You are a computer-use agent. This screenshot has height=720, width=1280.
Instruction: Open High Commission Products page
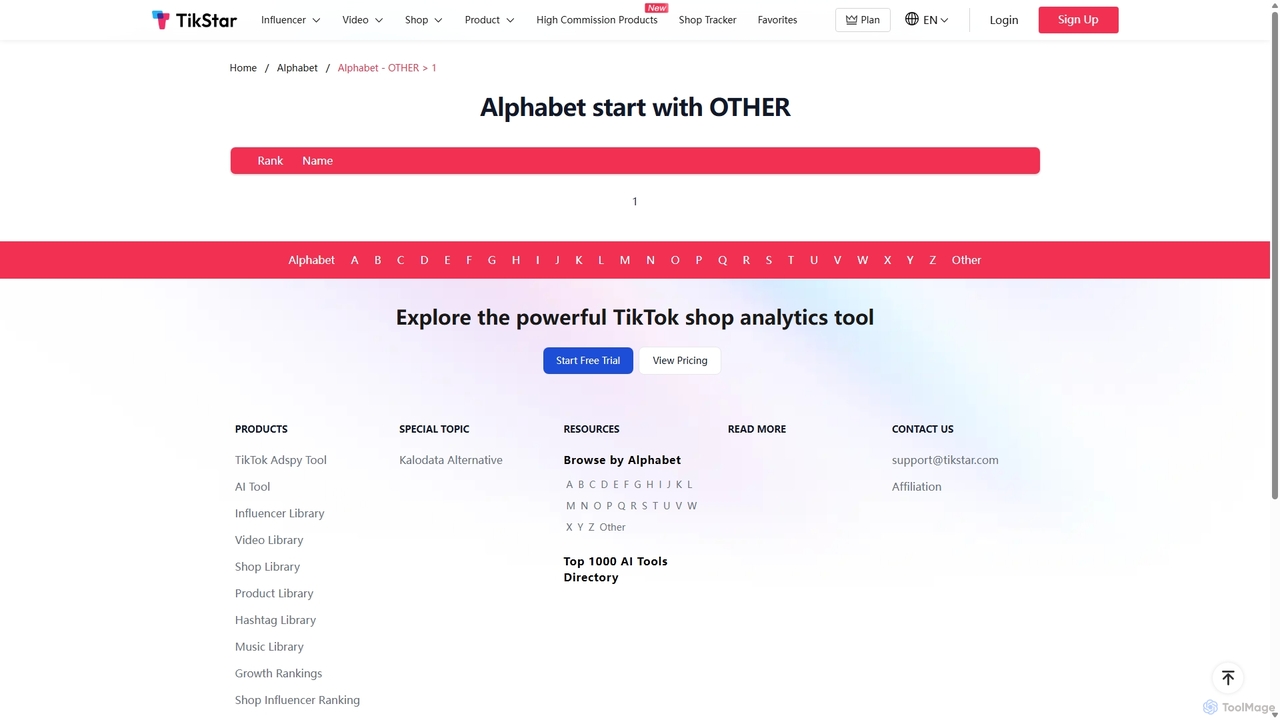pyautogui.click(x=597, y=20)
